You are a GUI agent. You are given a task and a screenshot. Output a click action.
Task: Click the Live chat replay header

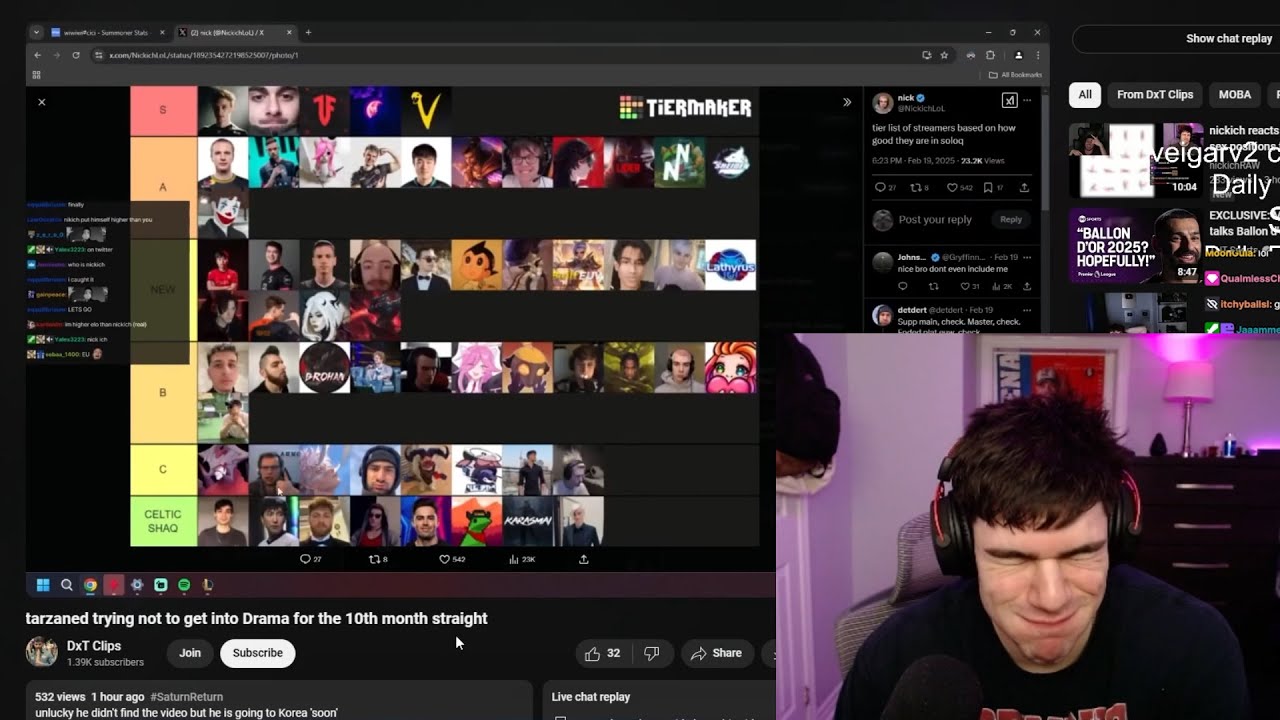(x=591, y=697)
